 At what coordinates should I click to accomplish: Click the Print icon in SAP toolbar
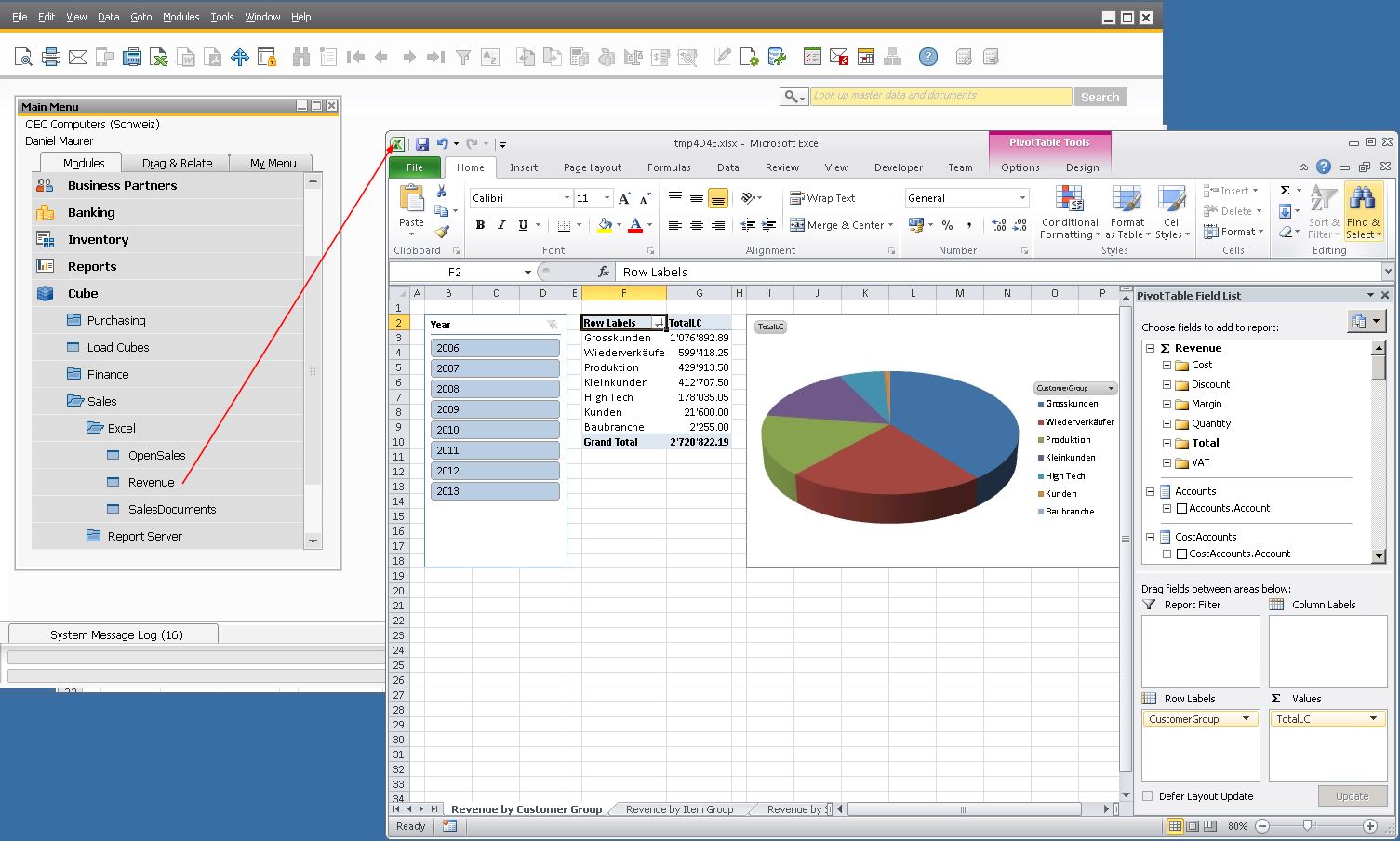point(51,58)
